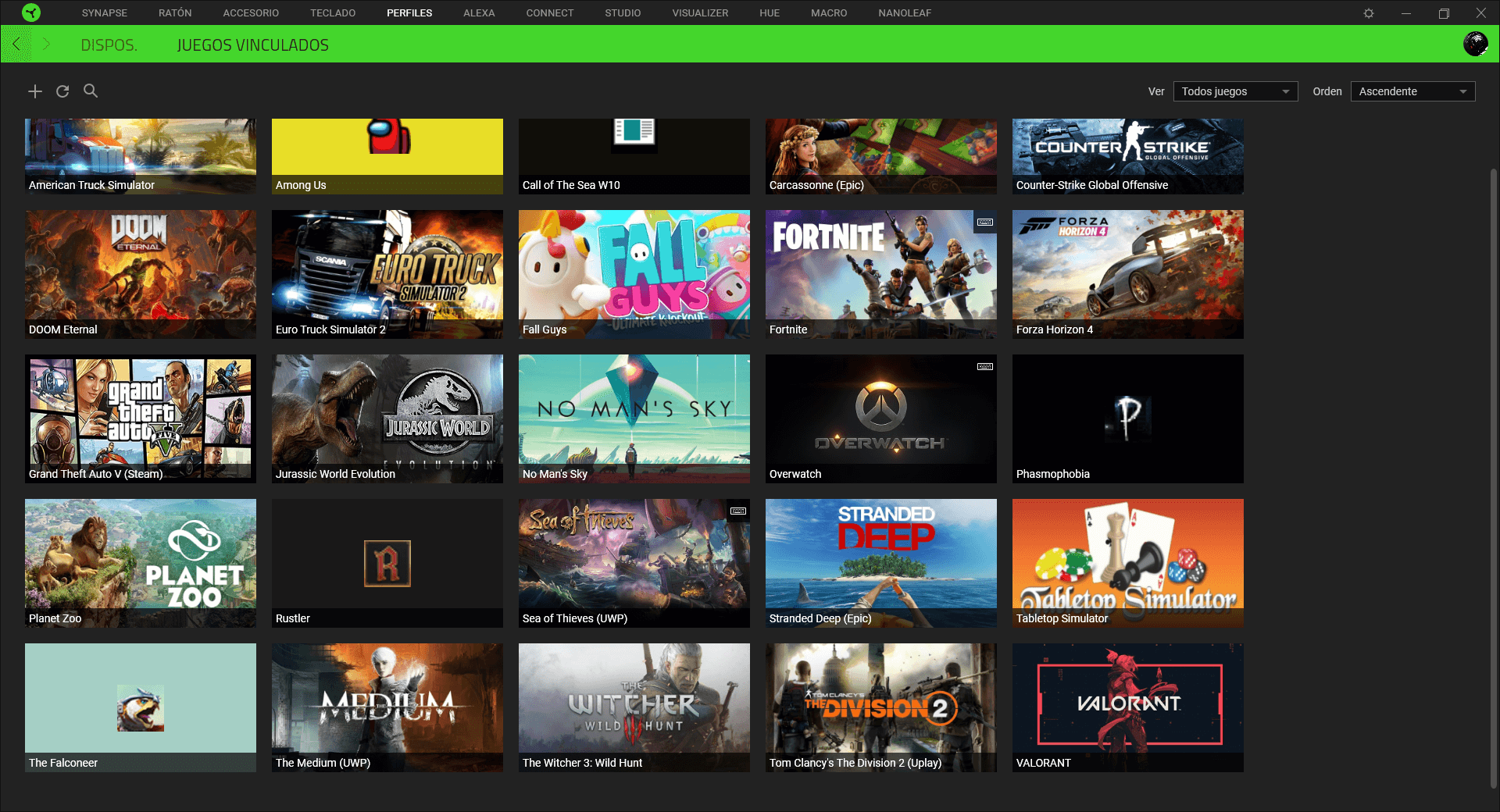This screenshot has height=812, width=1500.
Task: Open the RATÓN tab
Action: [175, 13]
